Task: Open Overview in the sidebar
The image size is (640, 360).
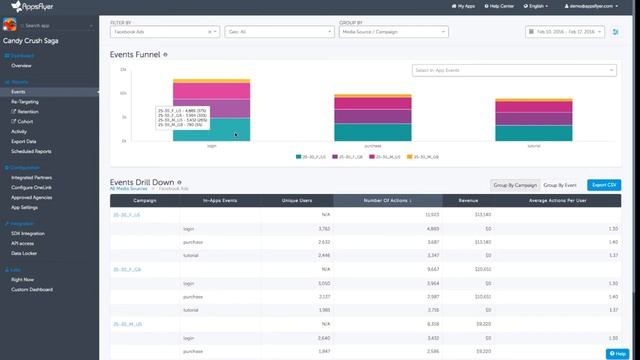Action: click(21, 66)
